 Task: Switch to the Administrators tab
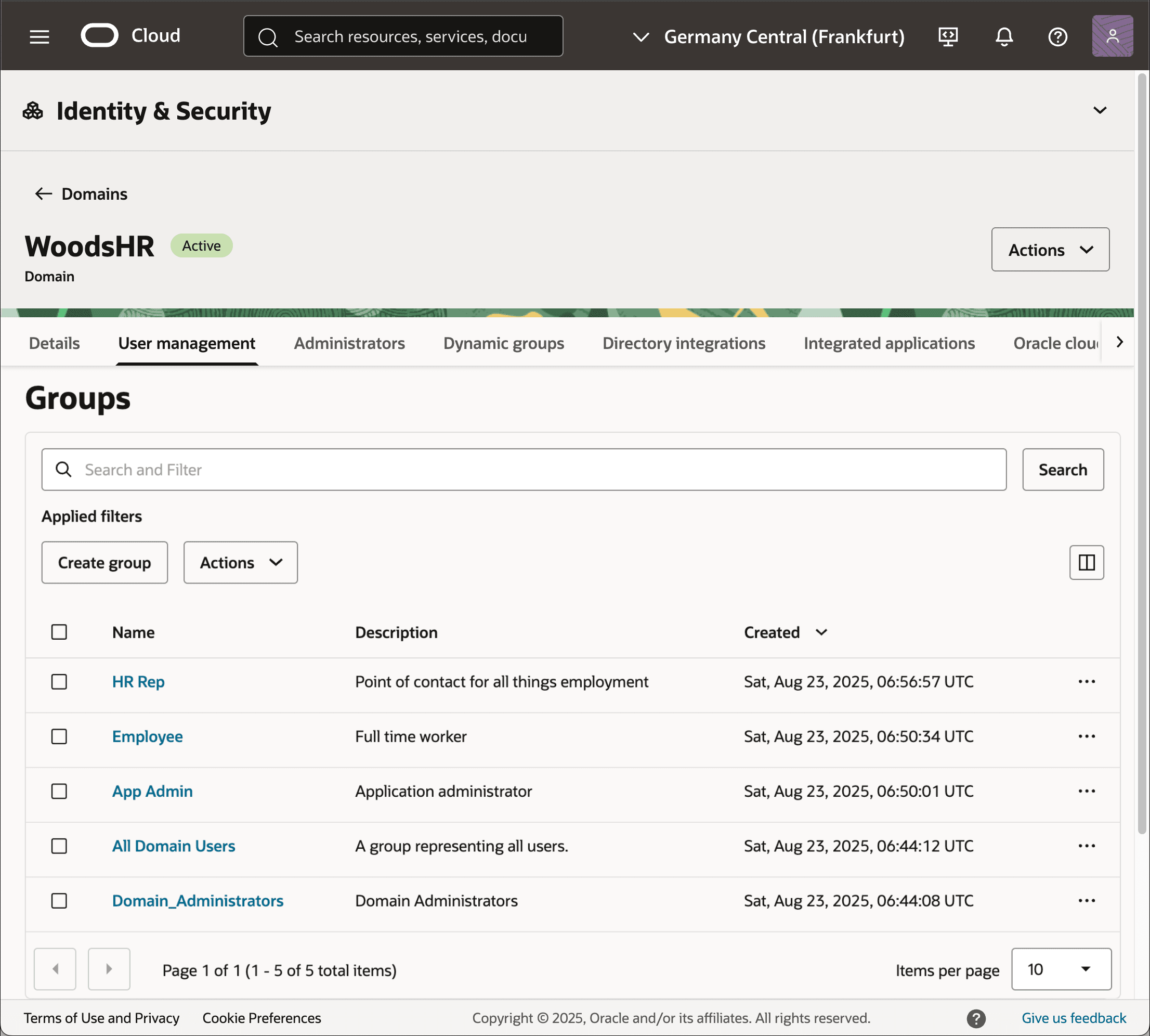pos(349,343)
